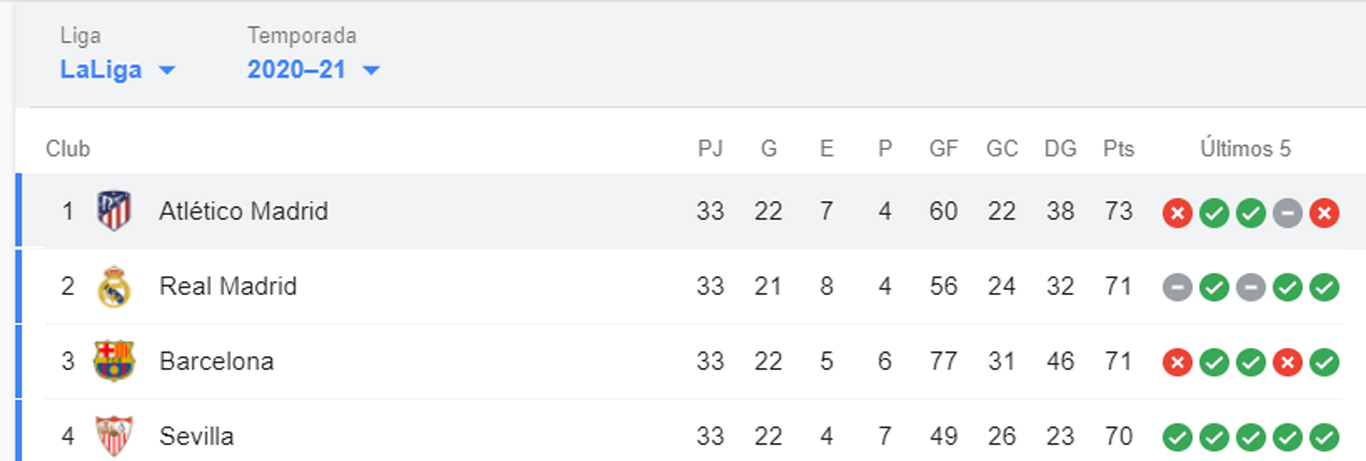This screenshot has width=1366, height=461.
Task: Open the 2020–21 season dropdown
Action: (314, 70)
